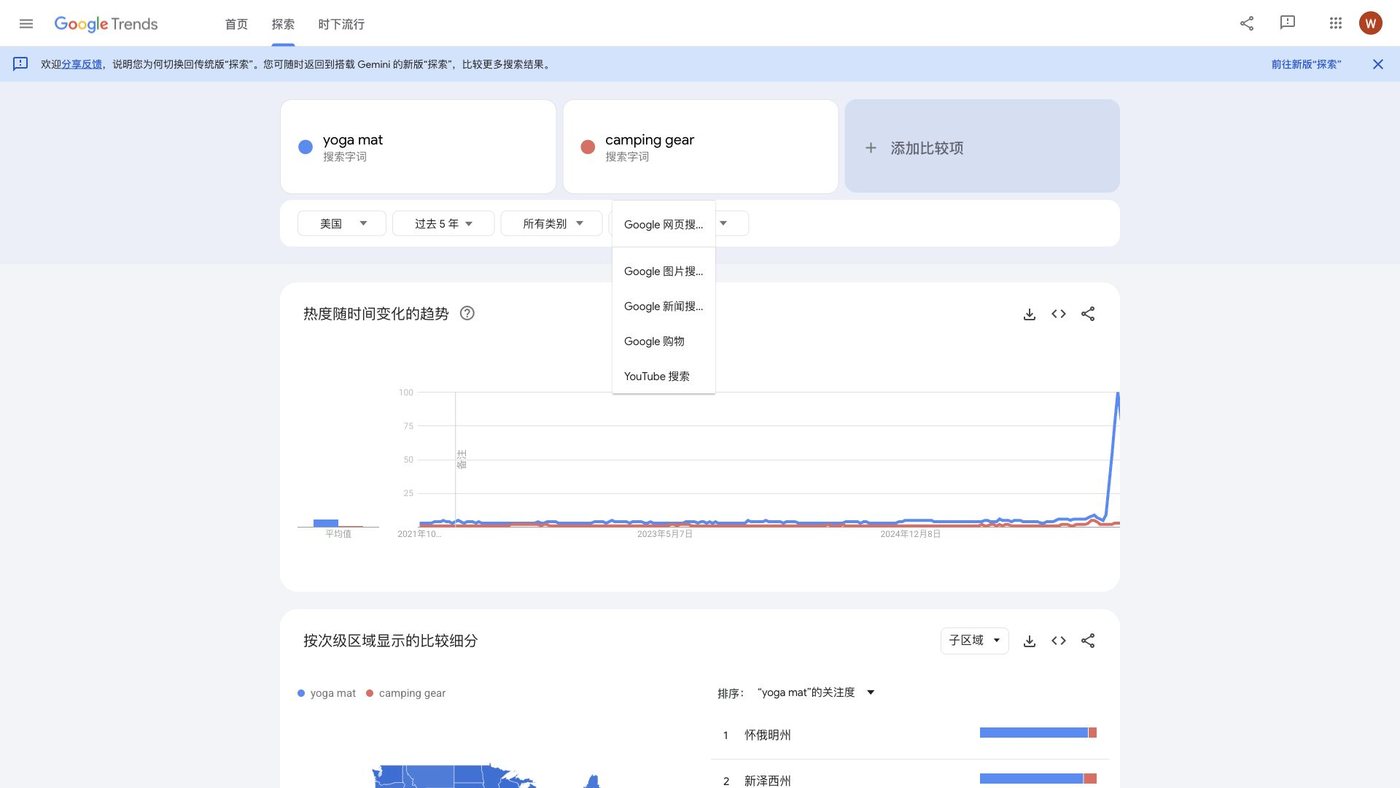
Task: Open the 美国 region dropdown
Action: [342, 224]
